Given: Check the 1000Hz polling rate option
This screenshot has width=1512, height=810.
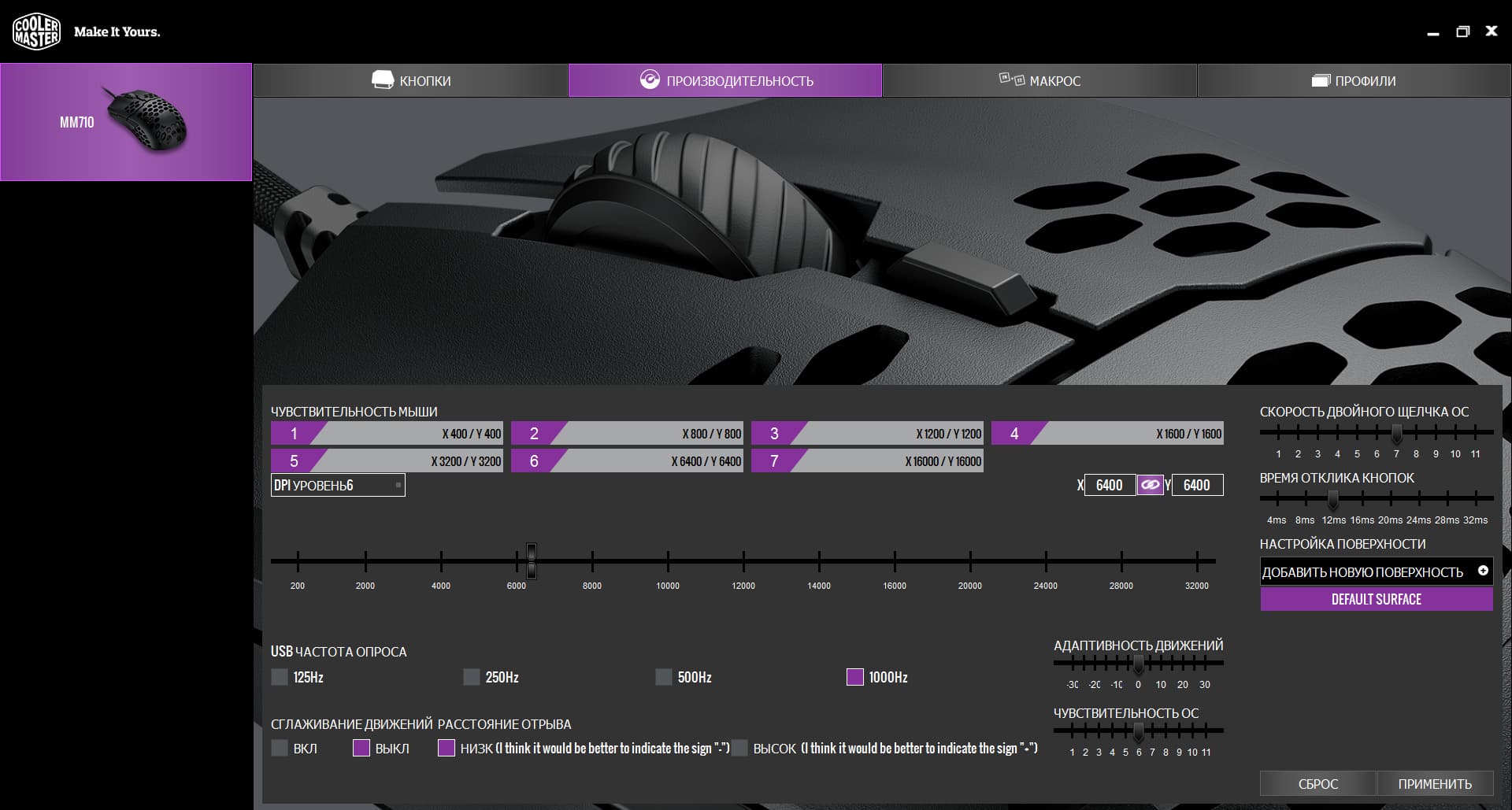Looking at the screenshot, I should click(x=854, y=677).
